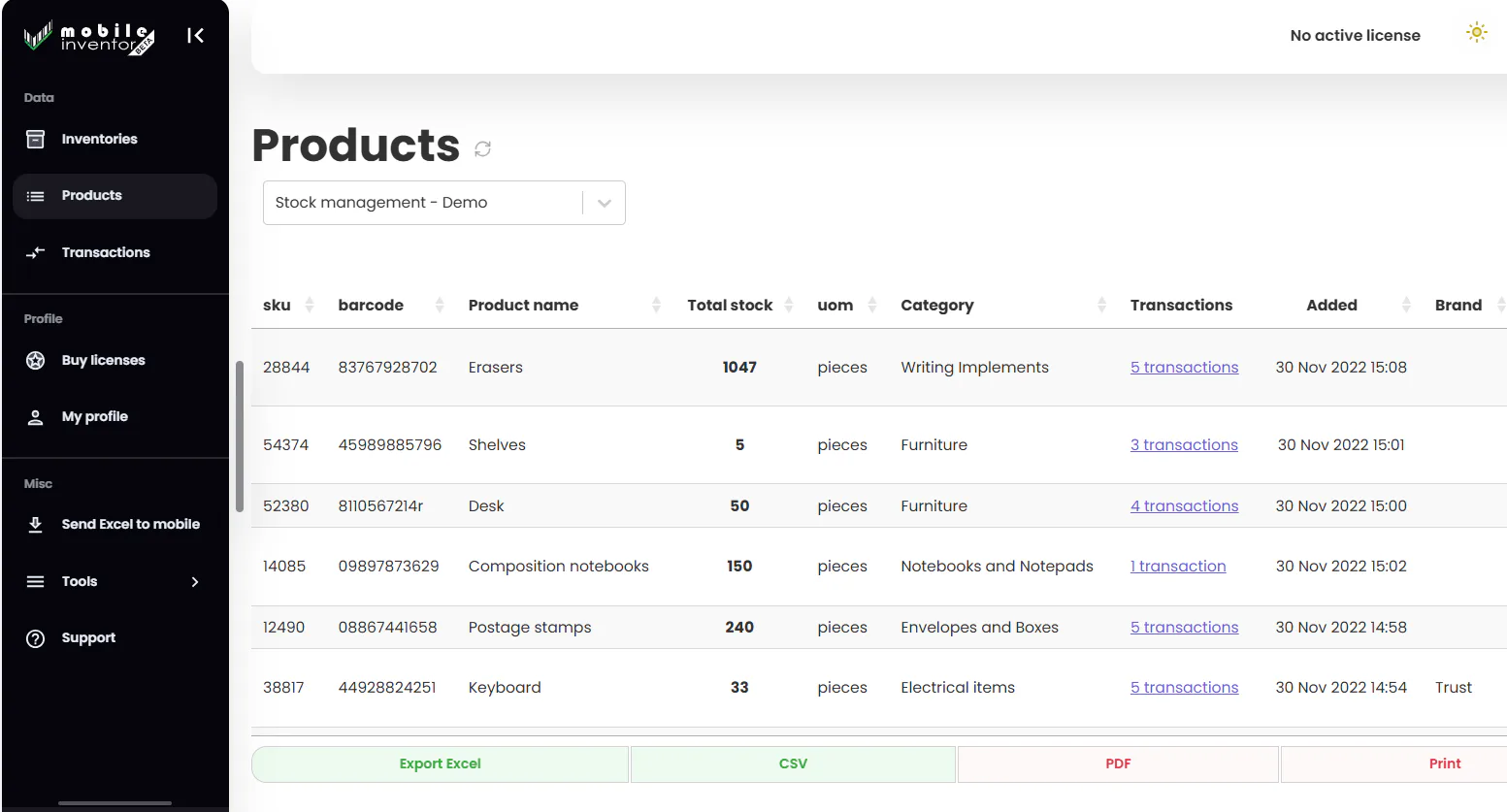Screen dimensions: 1507x812
Task: Click the Buy licenses star icon
Action: (35, 361)
